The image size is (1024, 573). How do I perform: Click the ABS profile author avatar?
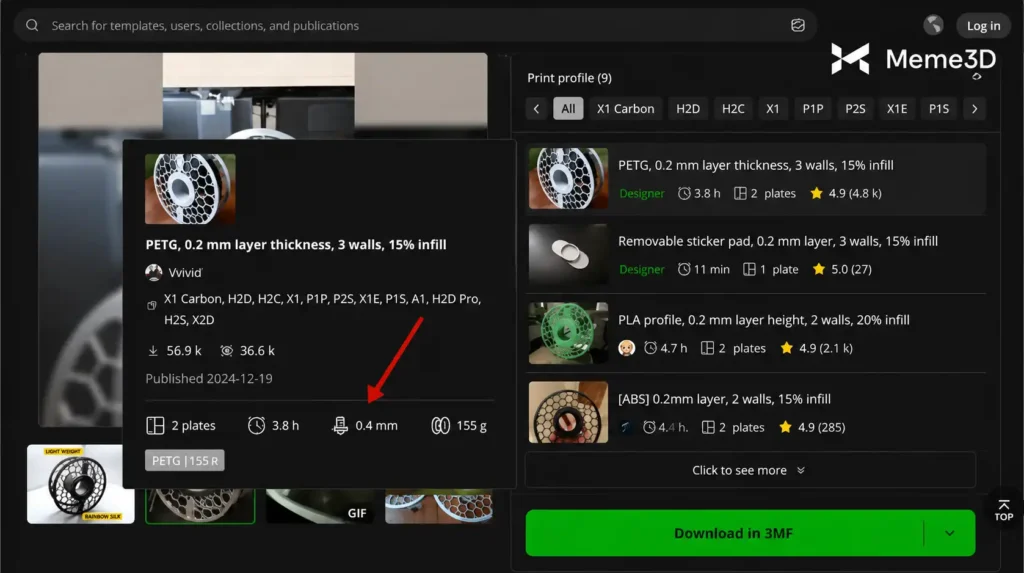click(626, 427)
